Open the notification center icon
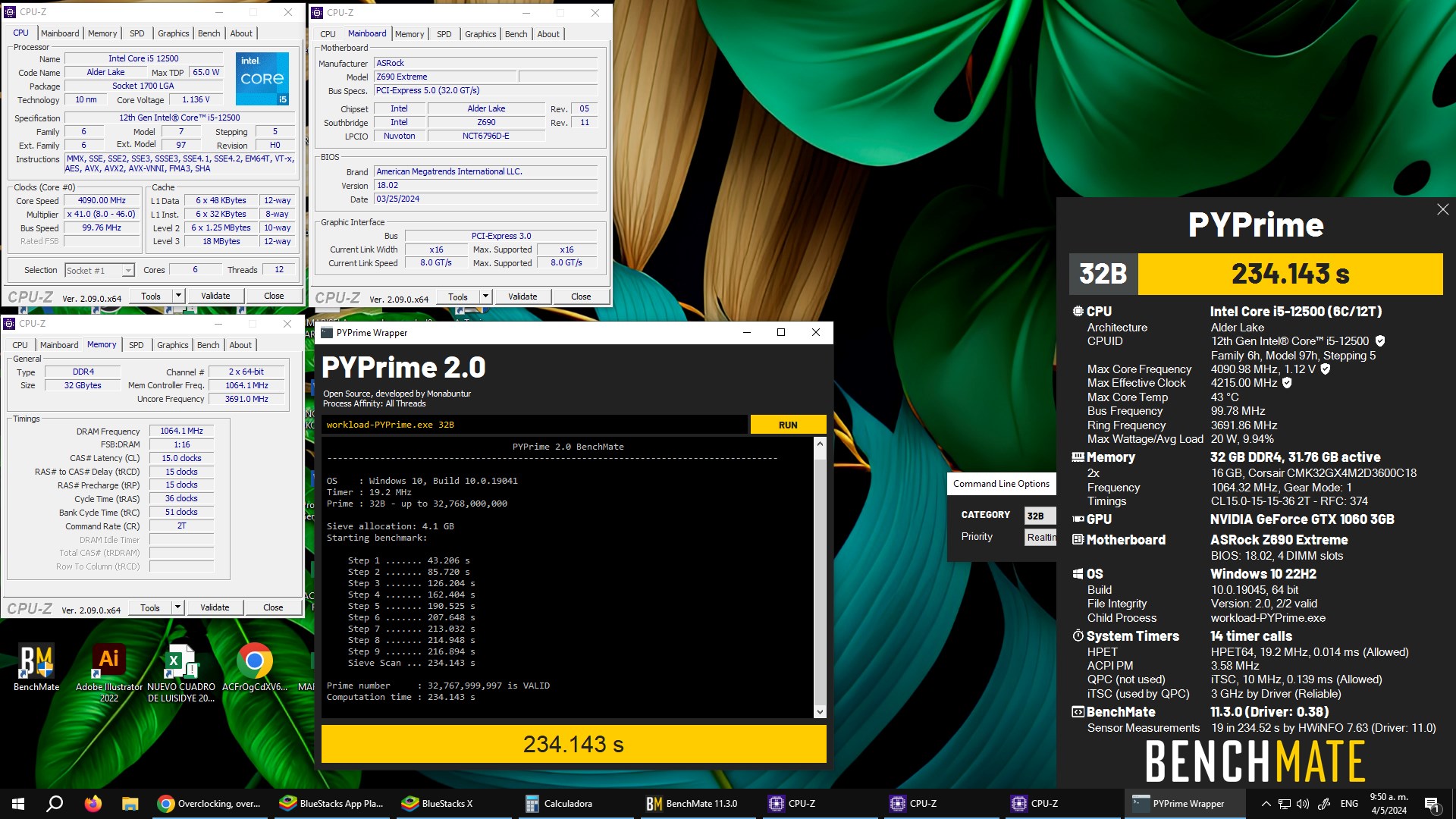The width and height of the screenshot is (1456, 819). pyautogui.click(x=1432, y=804)
